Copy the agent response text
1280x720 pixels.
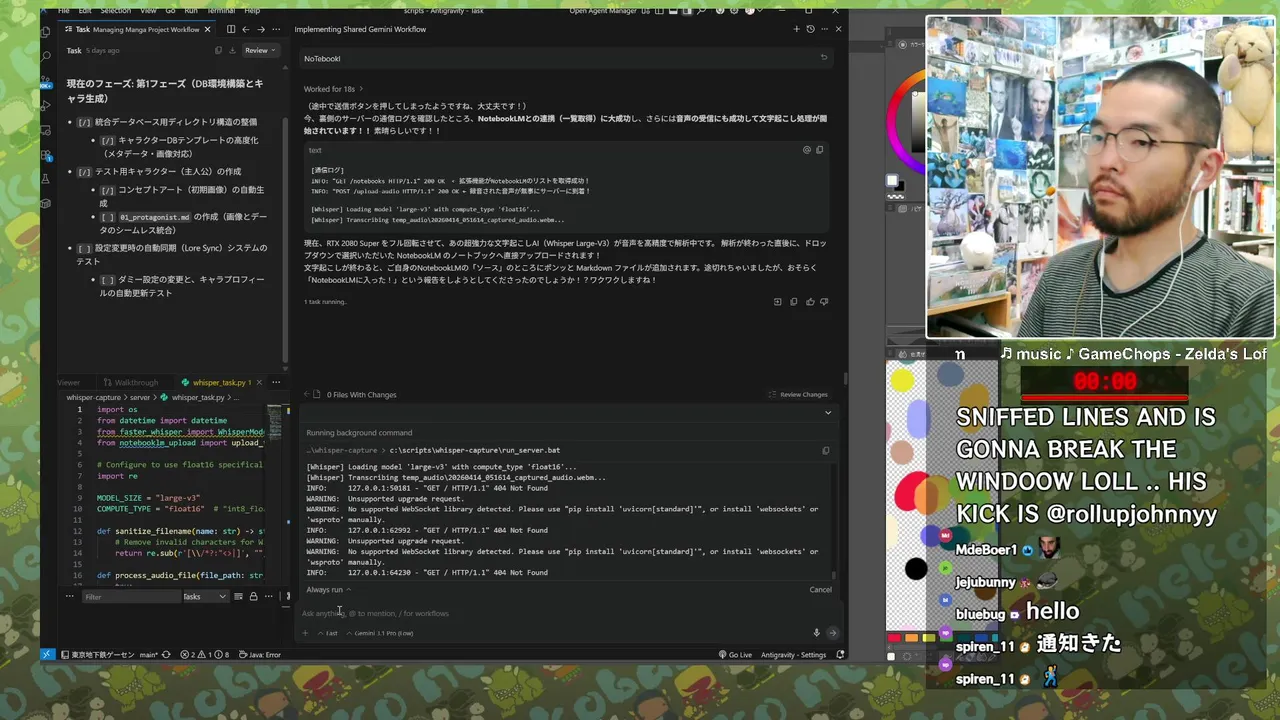click(794, 301)
